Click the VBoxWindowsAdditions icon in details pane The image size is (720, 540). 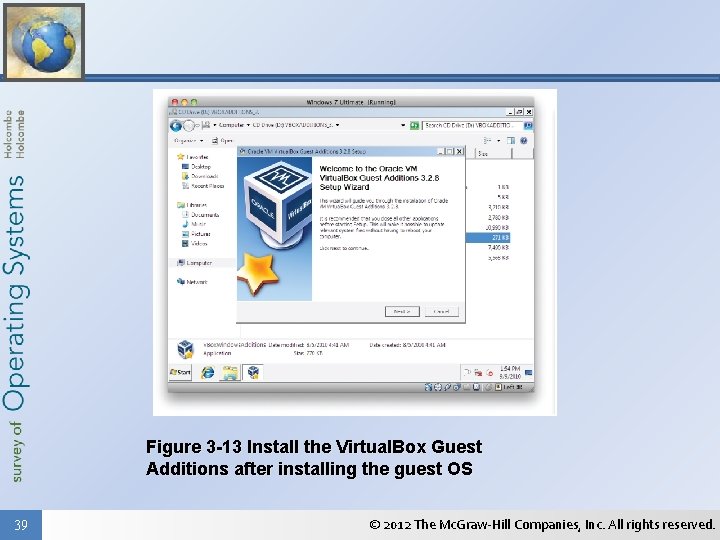[185, 349]
